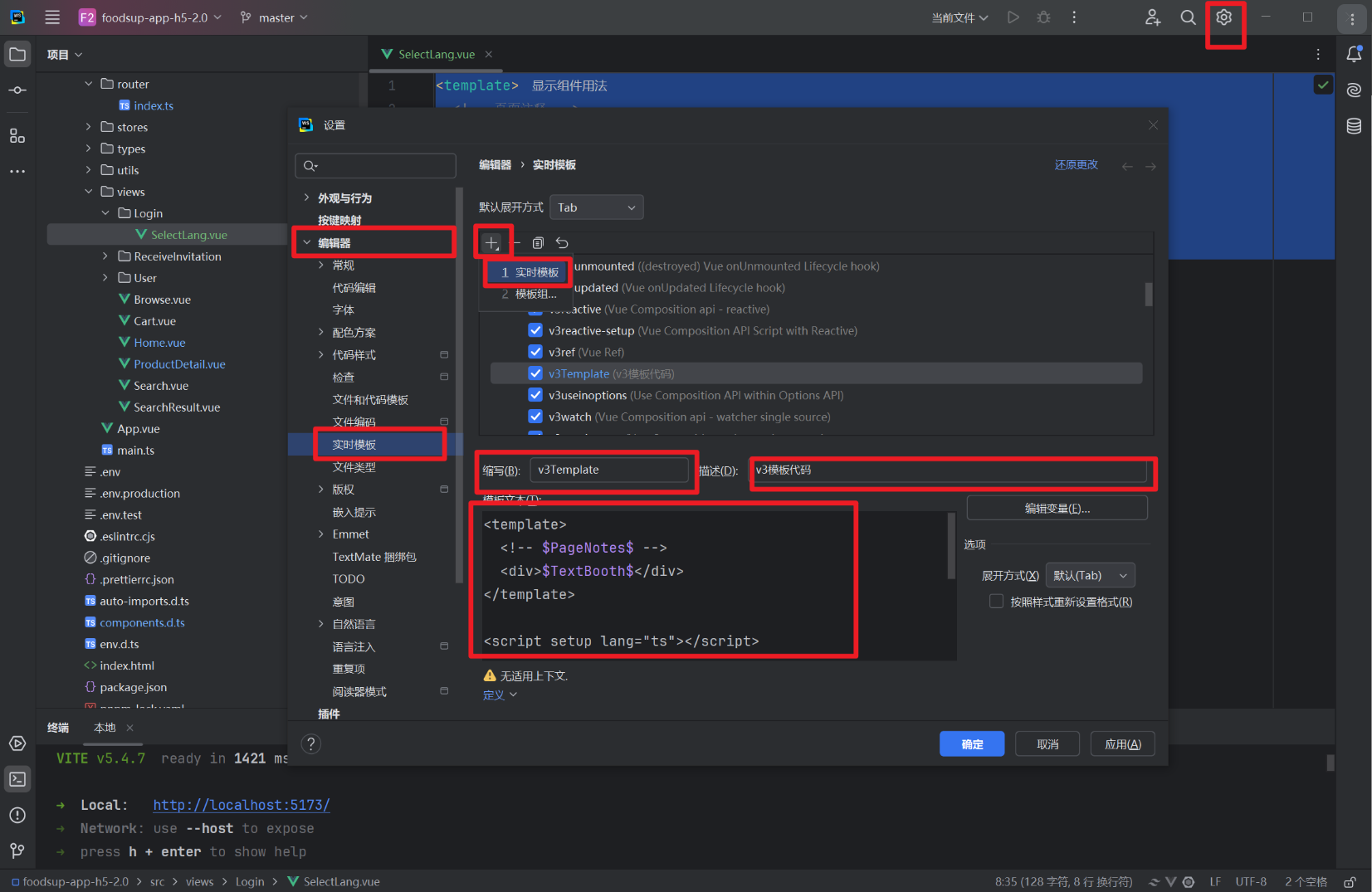Click the help question mark button
This screenshot has height=892, width=1372.
coord(311,744)
